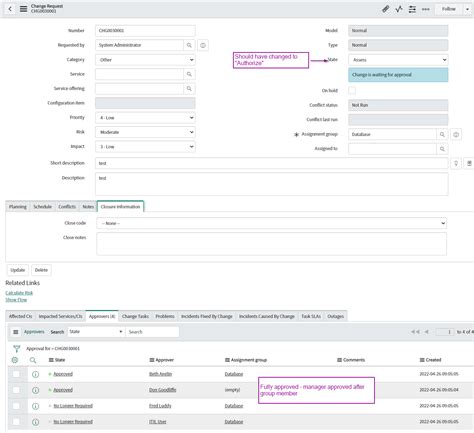474x433 pixels.
Task: Open the Task SLAs related list tab
Action: click(x=311, y=316)
